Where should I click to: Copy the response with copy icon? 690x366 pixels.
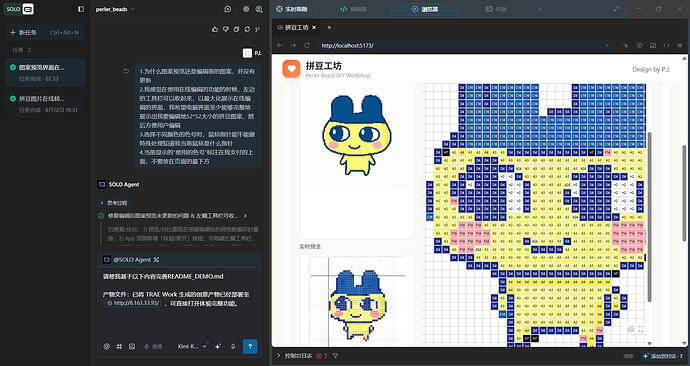click(236, 29)
